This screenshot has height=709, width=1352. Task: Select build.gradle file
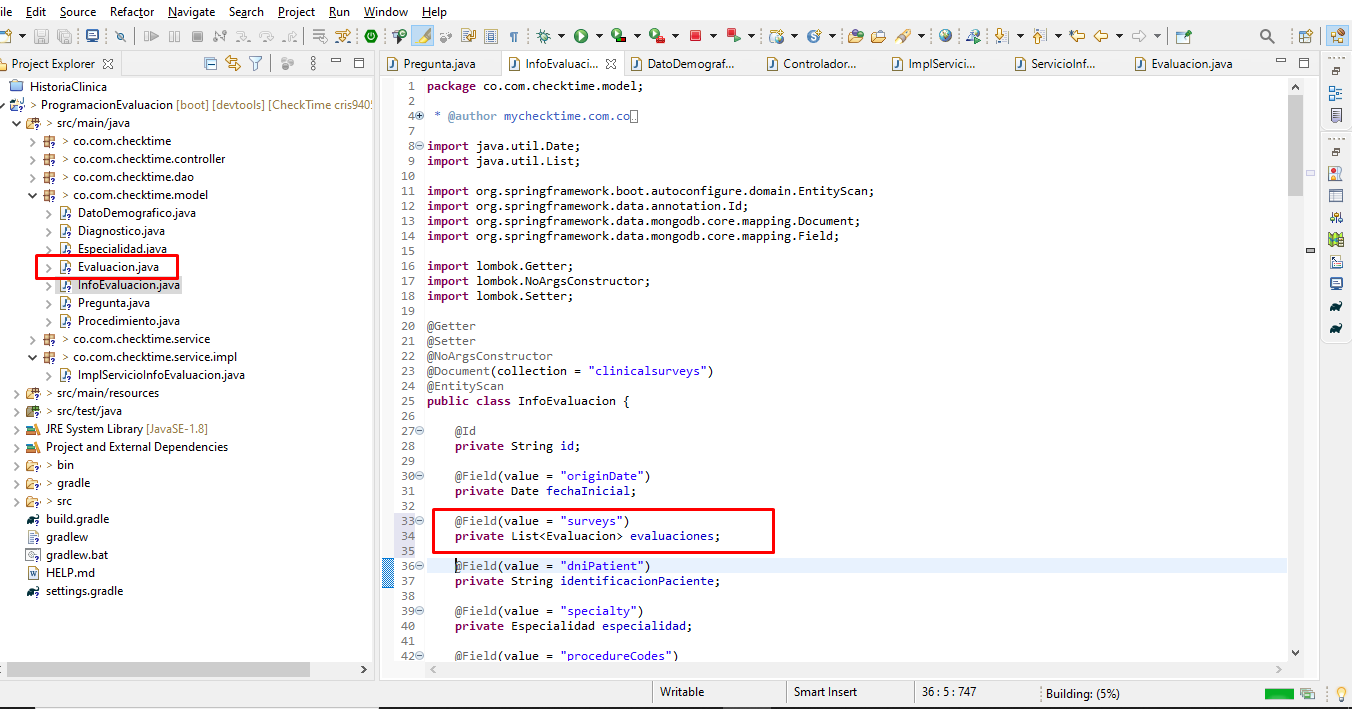77,519
